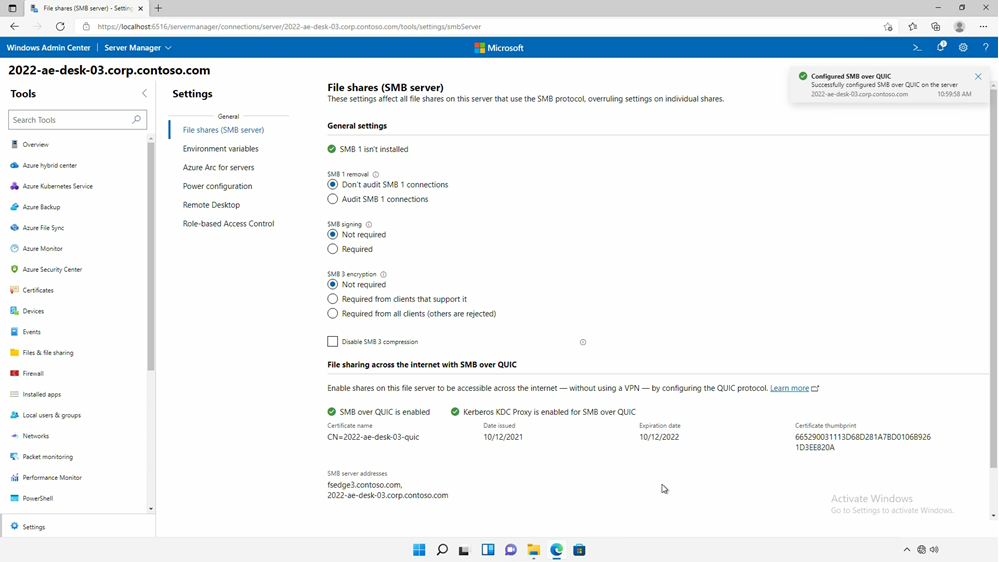
Task: Open a new browser tab
Action: 158,8
